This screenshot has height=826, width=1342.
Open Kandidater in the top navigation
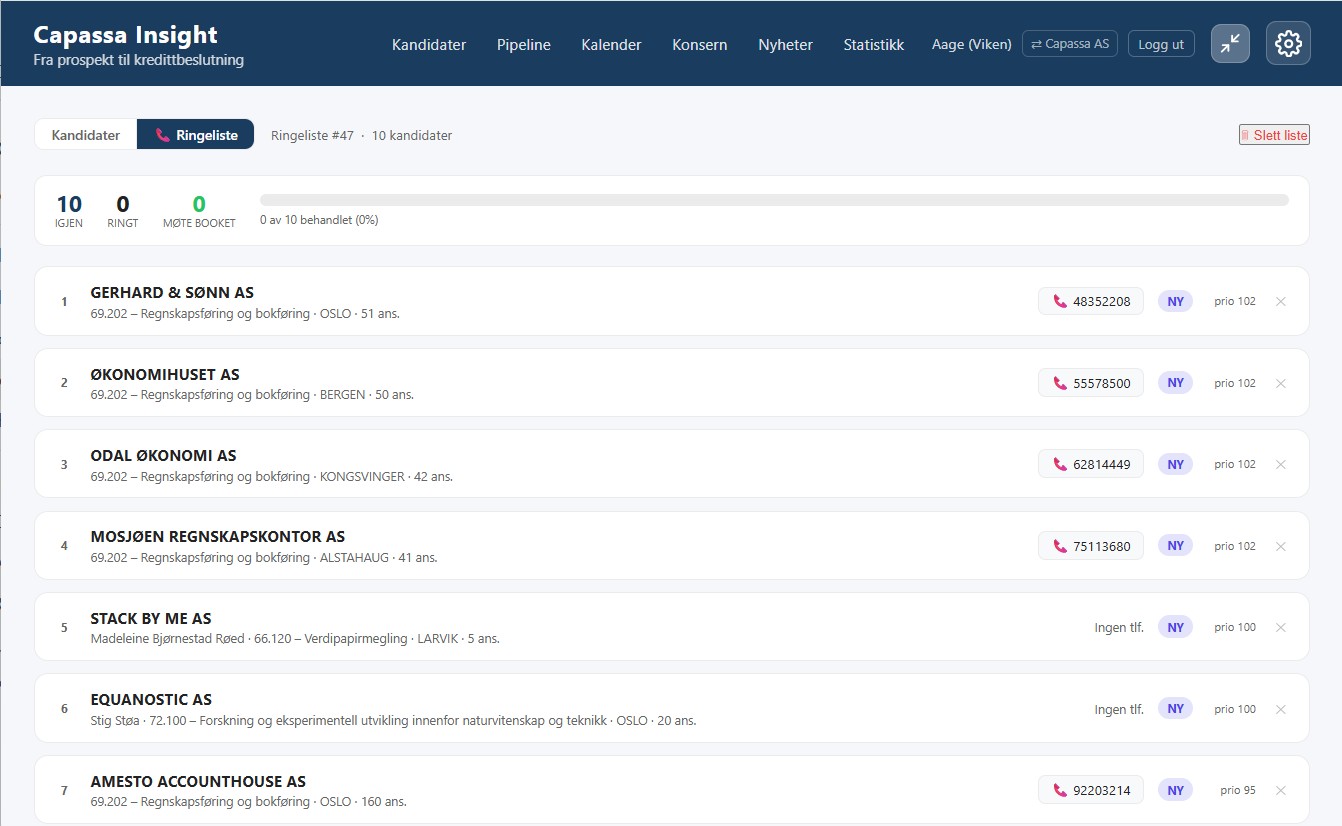pos(429,44)
